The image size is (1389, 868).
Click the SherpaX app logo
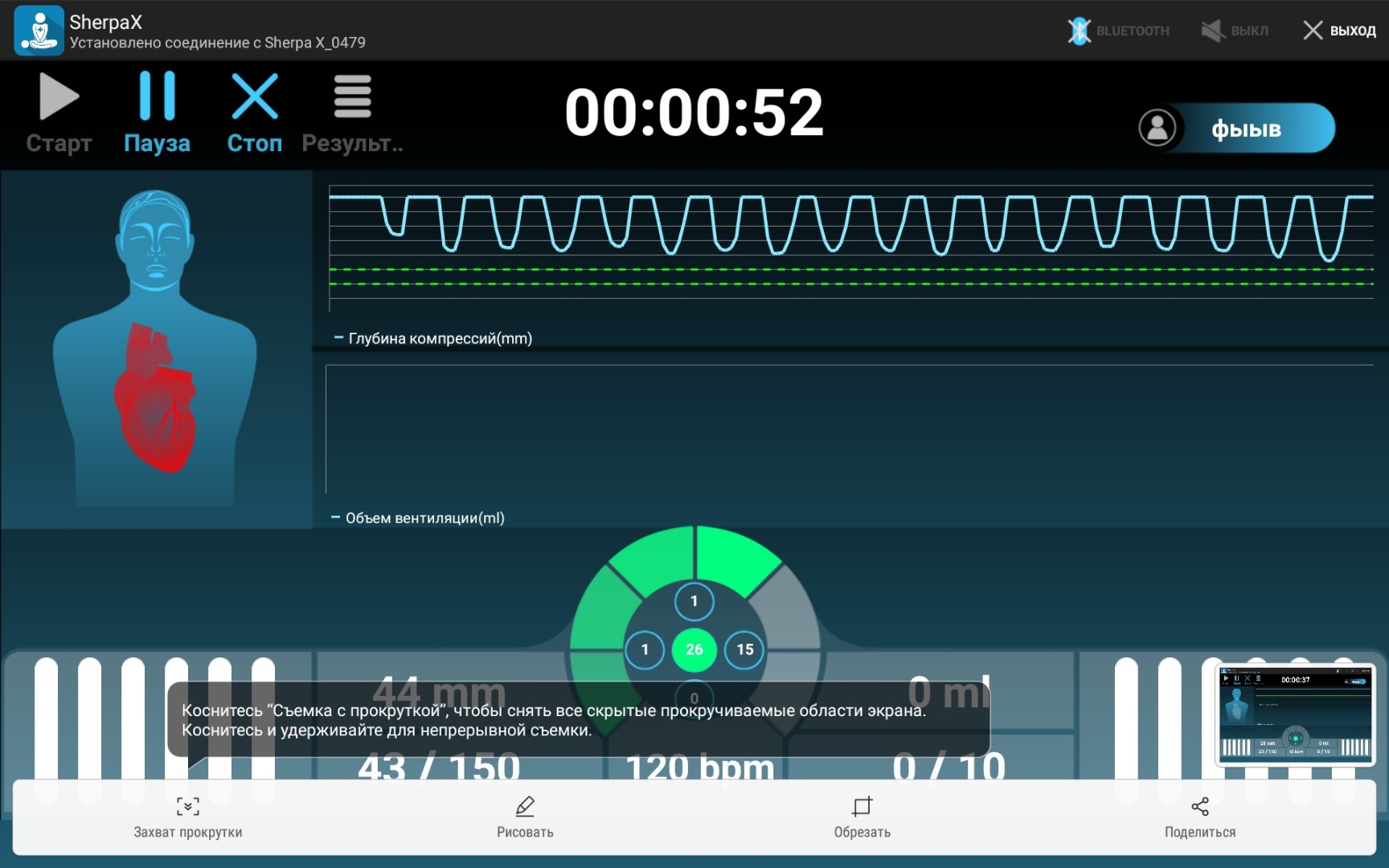tap(39, 31)
